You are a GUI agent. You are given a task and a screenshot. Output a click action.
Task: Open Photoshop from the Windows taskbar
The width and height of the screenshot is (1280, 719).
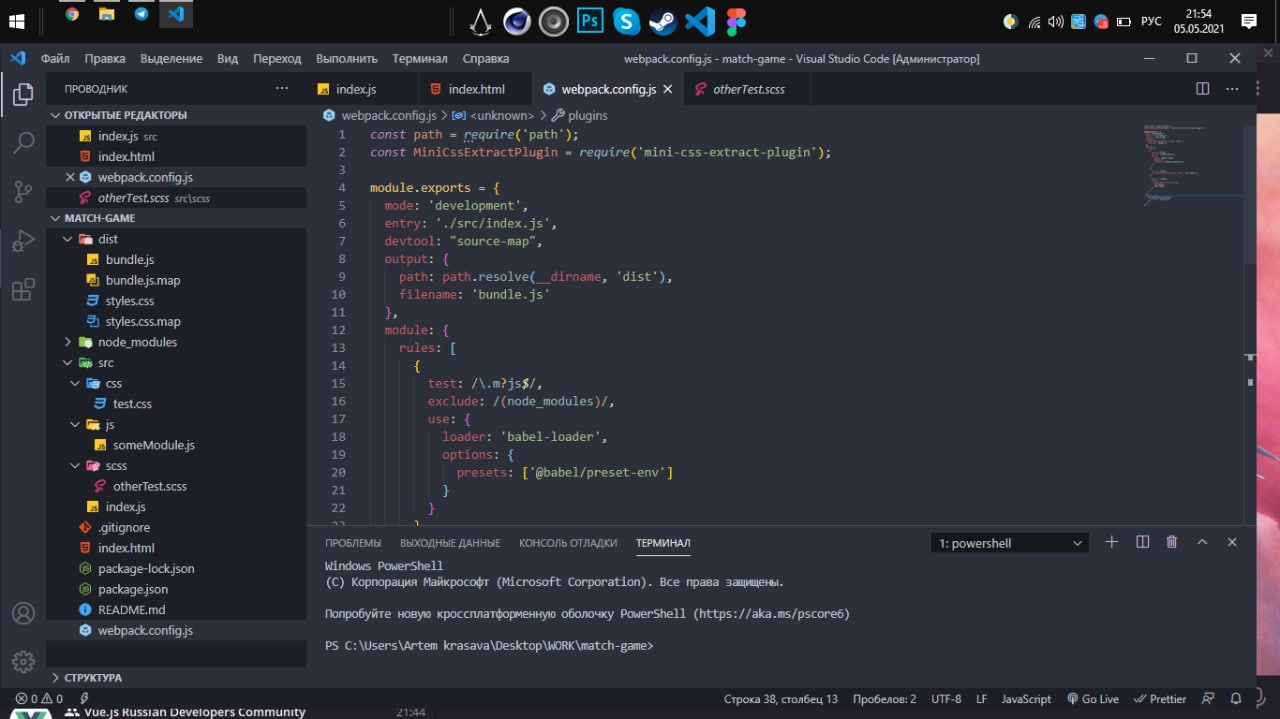coord(590,19)
